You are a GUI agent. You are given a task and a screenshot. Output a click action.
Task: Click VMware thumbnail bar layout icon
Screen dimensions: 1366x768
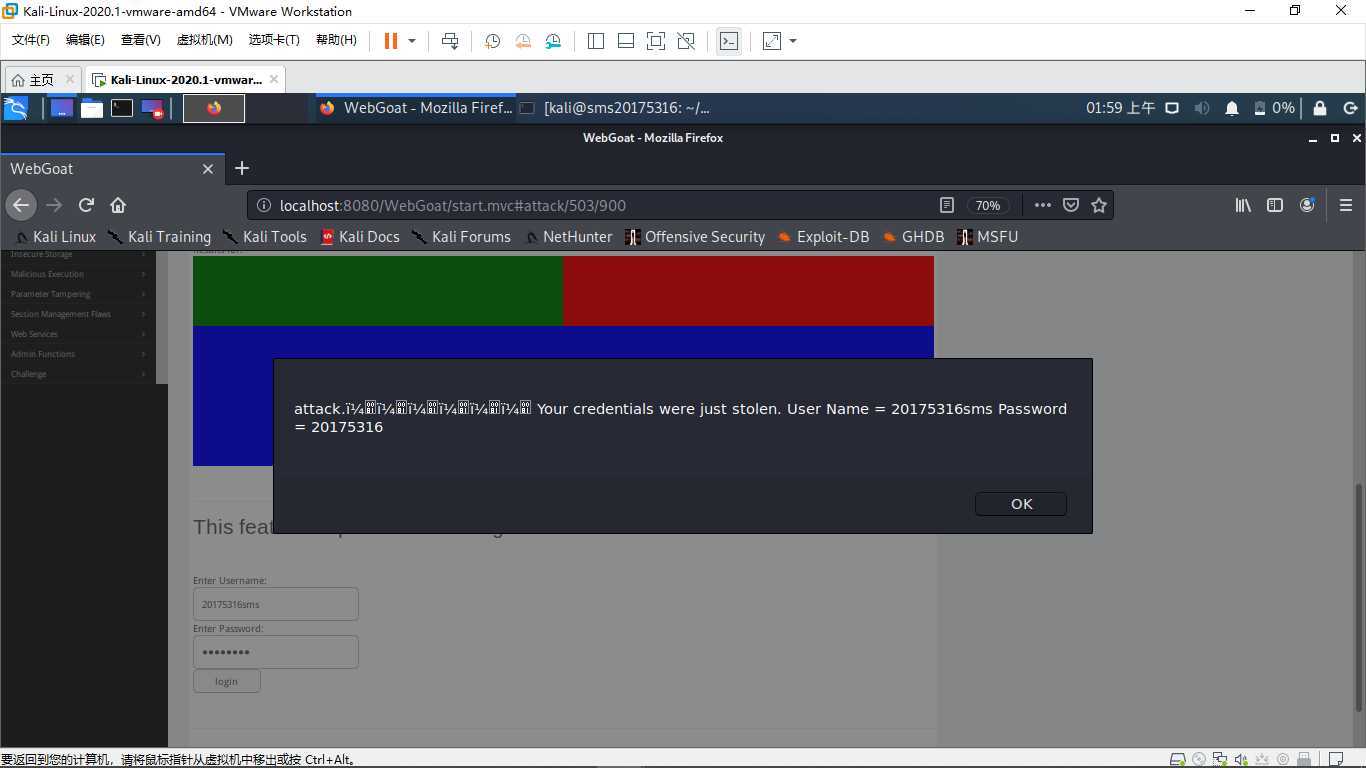[626, 41]
